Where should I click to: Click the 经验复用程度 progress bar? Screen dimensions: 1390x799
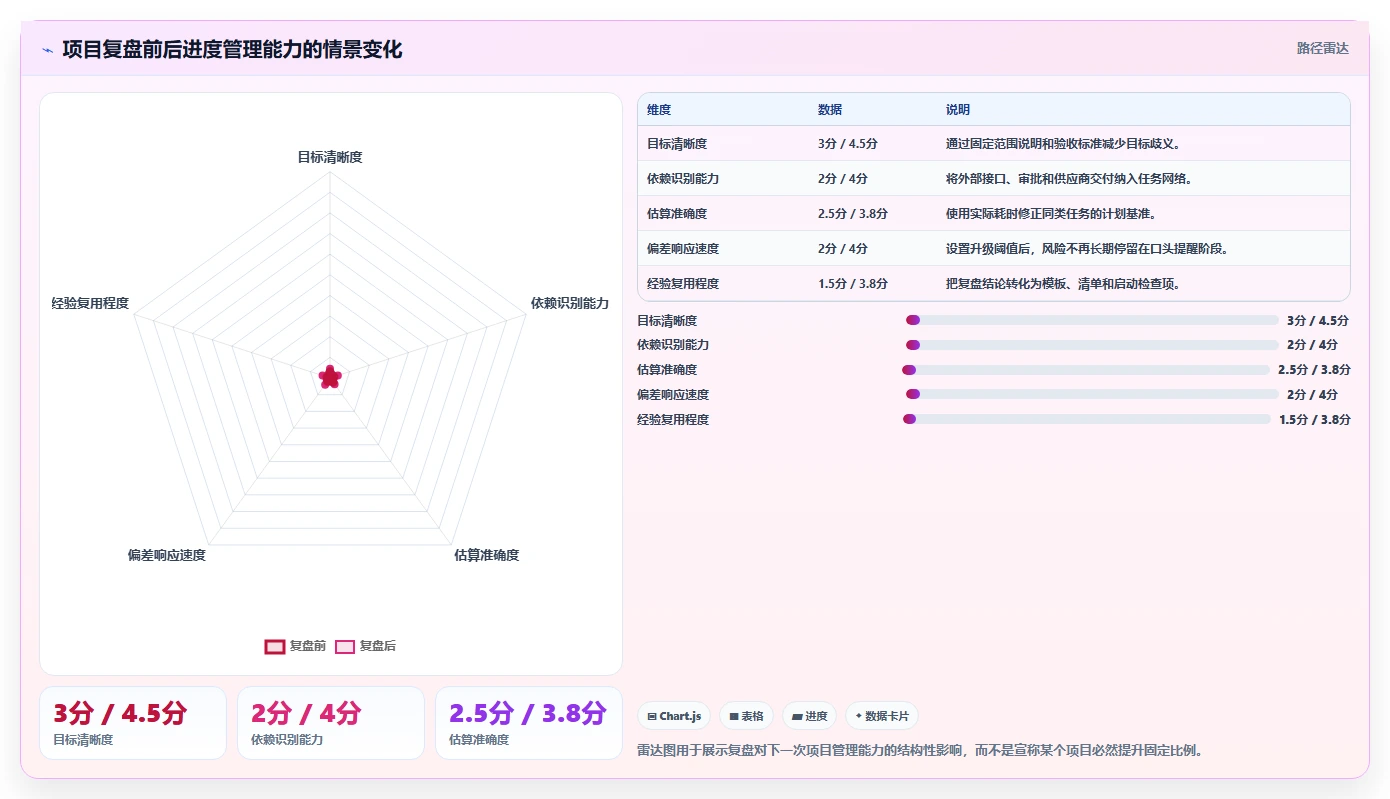coord(1087,419)
